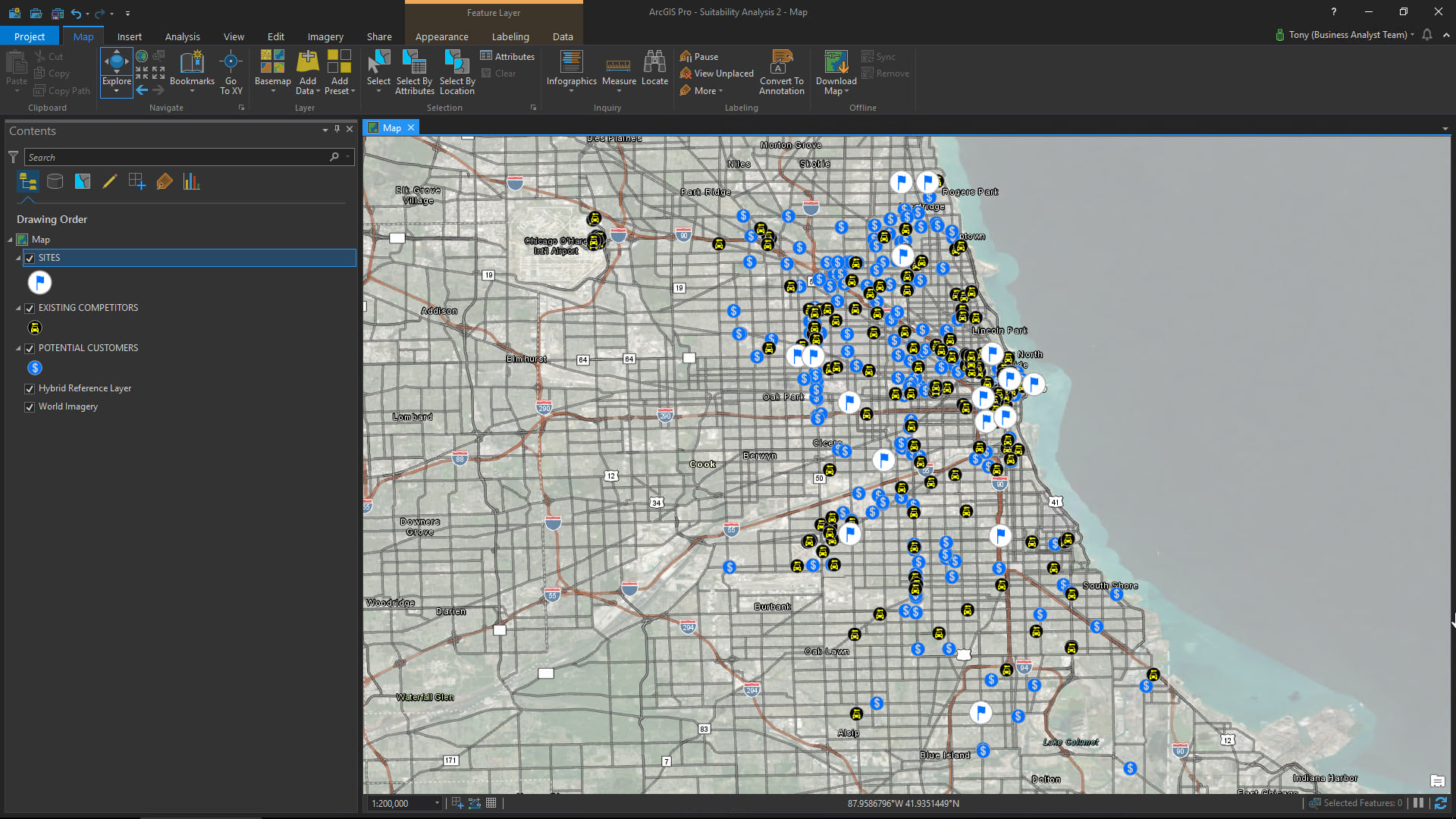This screenshot has height=819, width=1456.
Task: Click the Open Project icon in quick access toolbar
Action: tap(36, 13)
